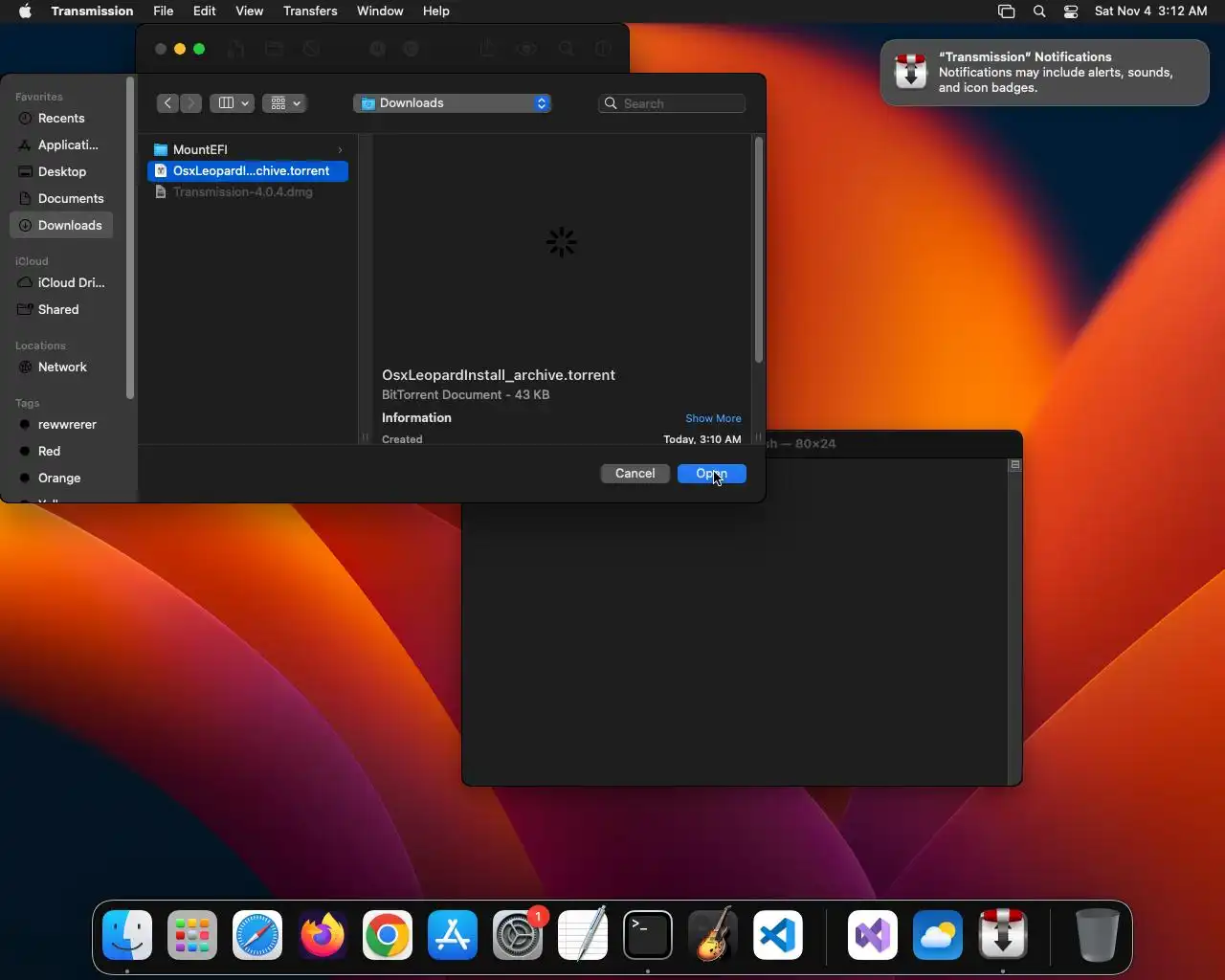The image size is (1225, 980).
Task: Open iCloud Drive in sidebar
Action: point(61,282)
